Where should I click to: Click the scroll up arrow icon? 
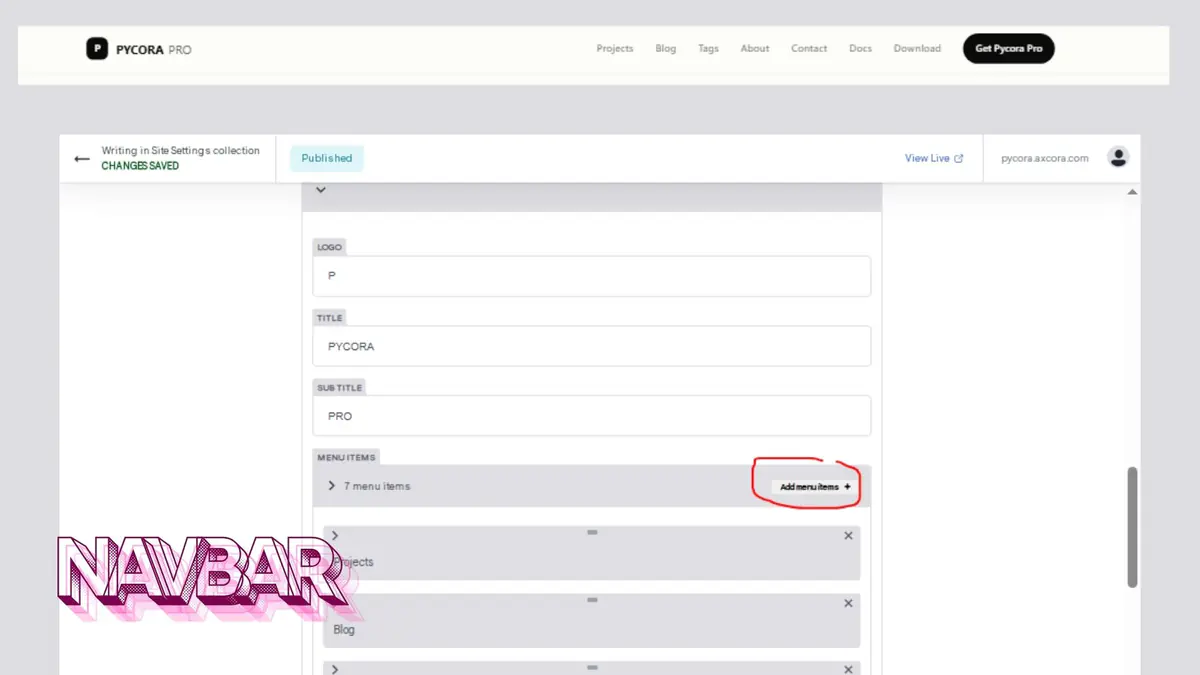tap(1132, 191)
